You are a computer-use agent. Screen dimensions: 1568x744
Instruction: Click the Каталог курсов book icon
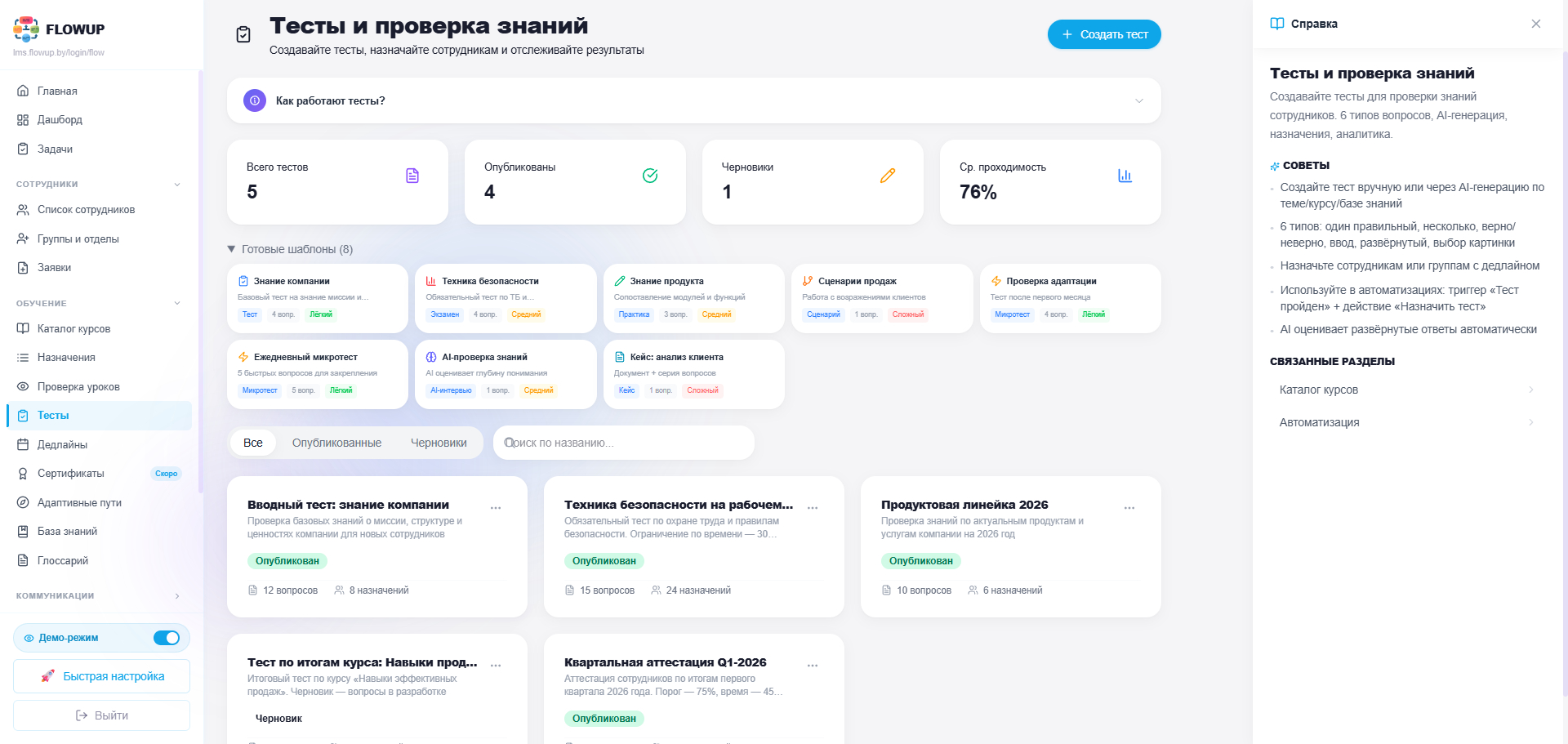pyautogui.click(x=23, y=328)
